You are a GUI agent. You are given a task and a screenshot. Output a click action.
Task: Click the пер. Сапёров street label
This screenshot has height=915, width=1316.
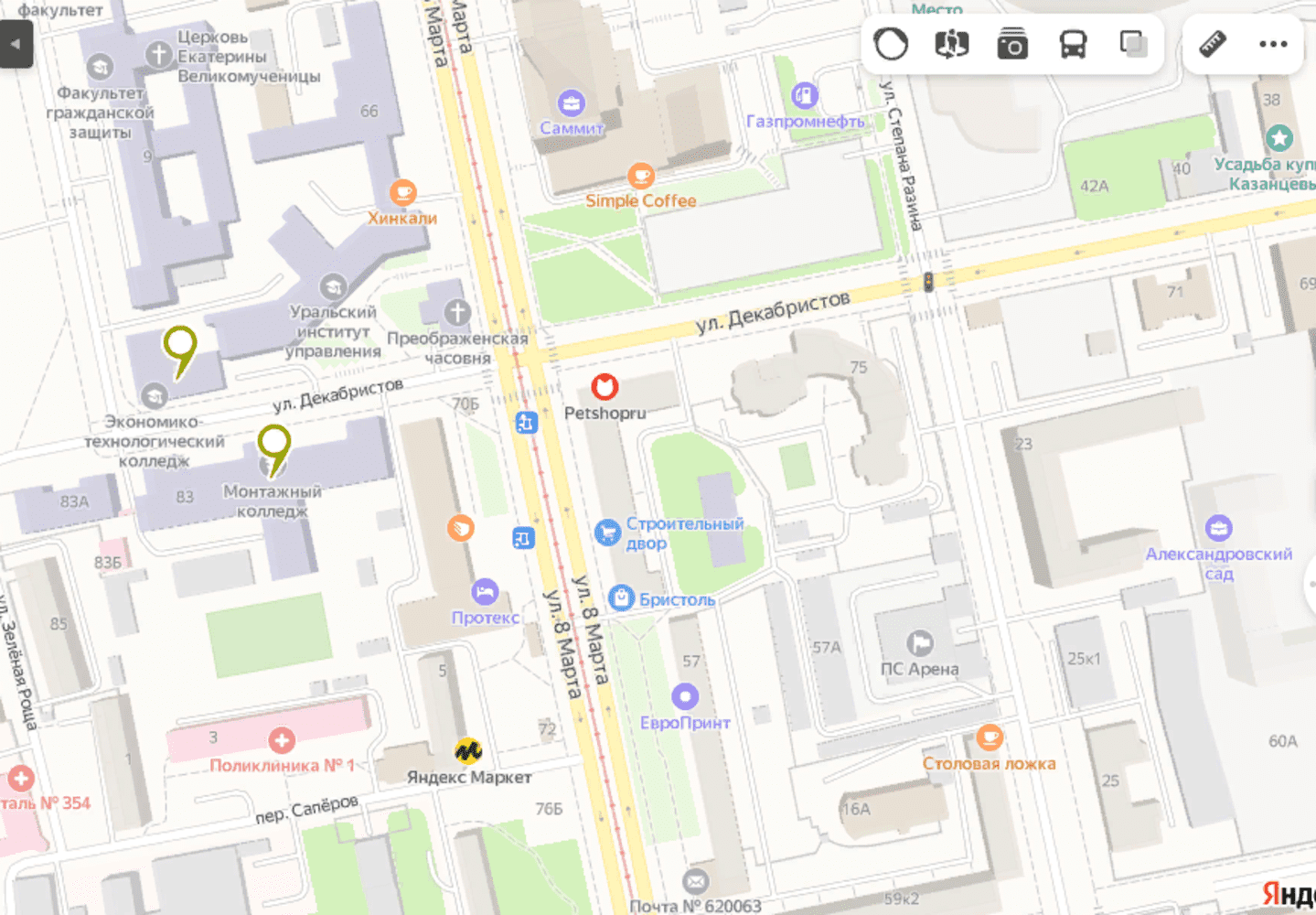pyautogui.click(x=307, y=809)
